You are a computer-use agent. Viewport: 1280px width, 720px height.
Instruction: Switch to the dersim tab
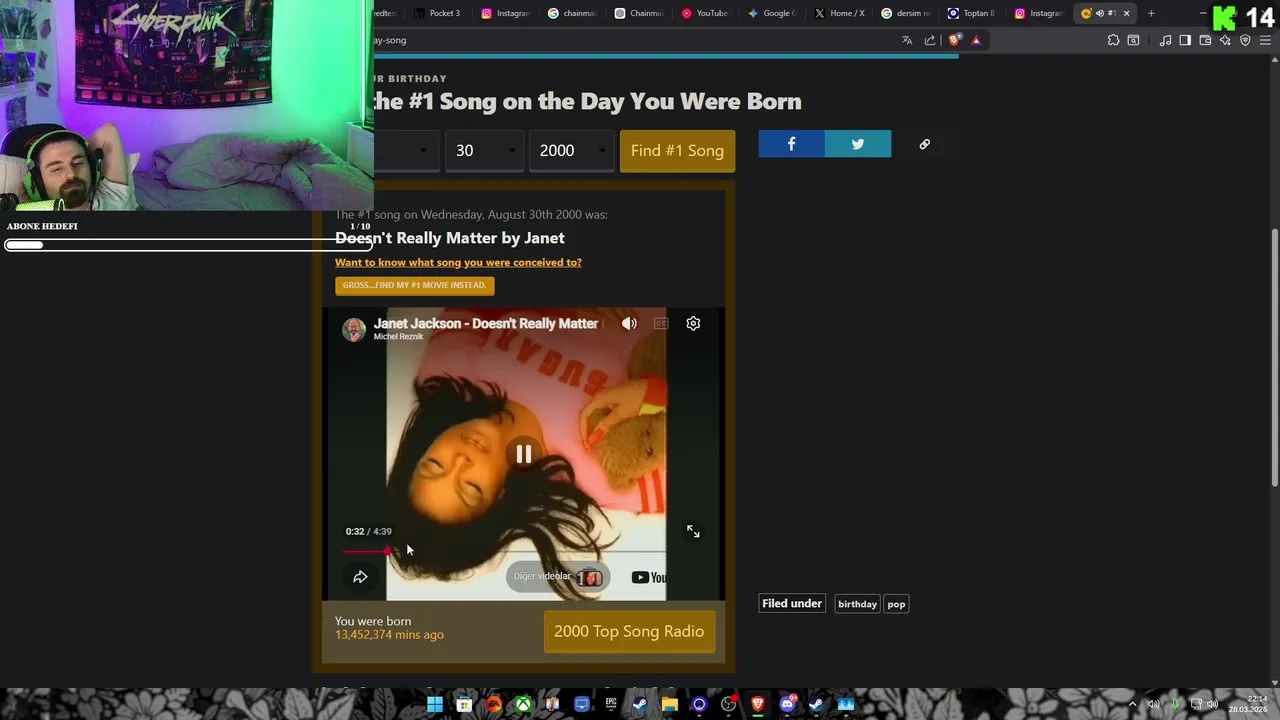904,13
